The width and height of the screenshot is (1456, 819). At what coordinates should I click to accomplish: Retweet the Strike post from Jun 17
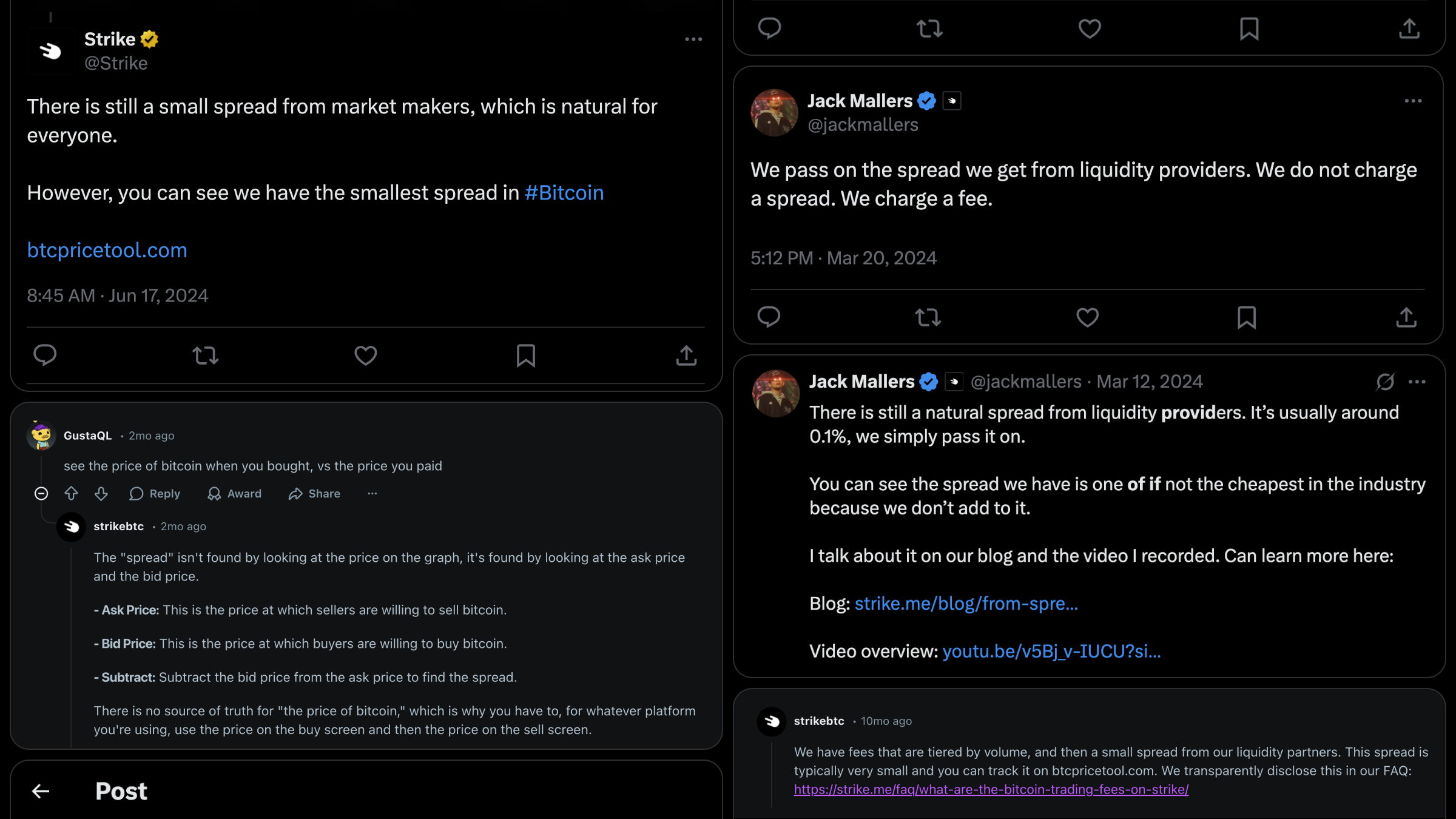pos(205,356)
